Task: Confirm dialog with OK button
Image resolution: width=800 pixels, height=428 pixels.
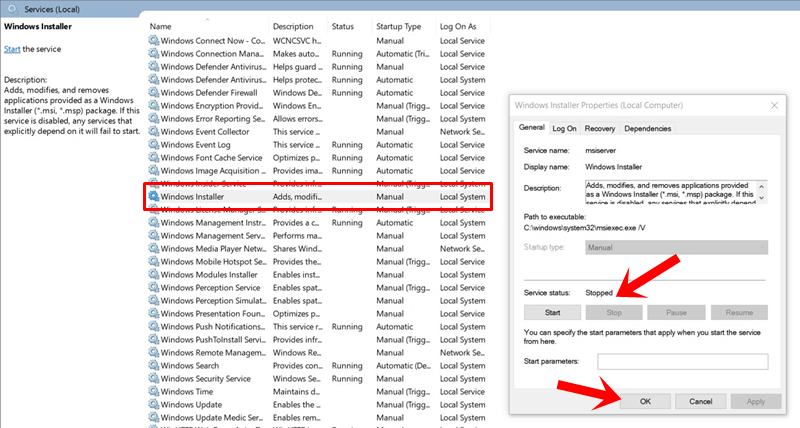Action: (645, 401)
